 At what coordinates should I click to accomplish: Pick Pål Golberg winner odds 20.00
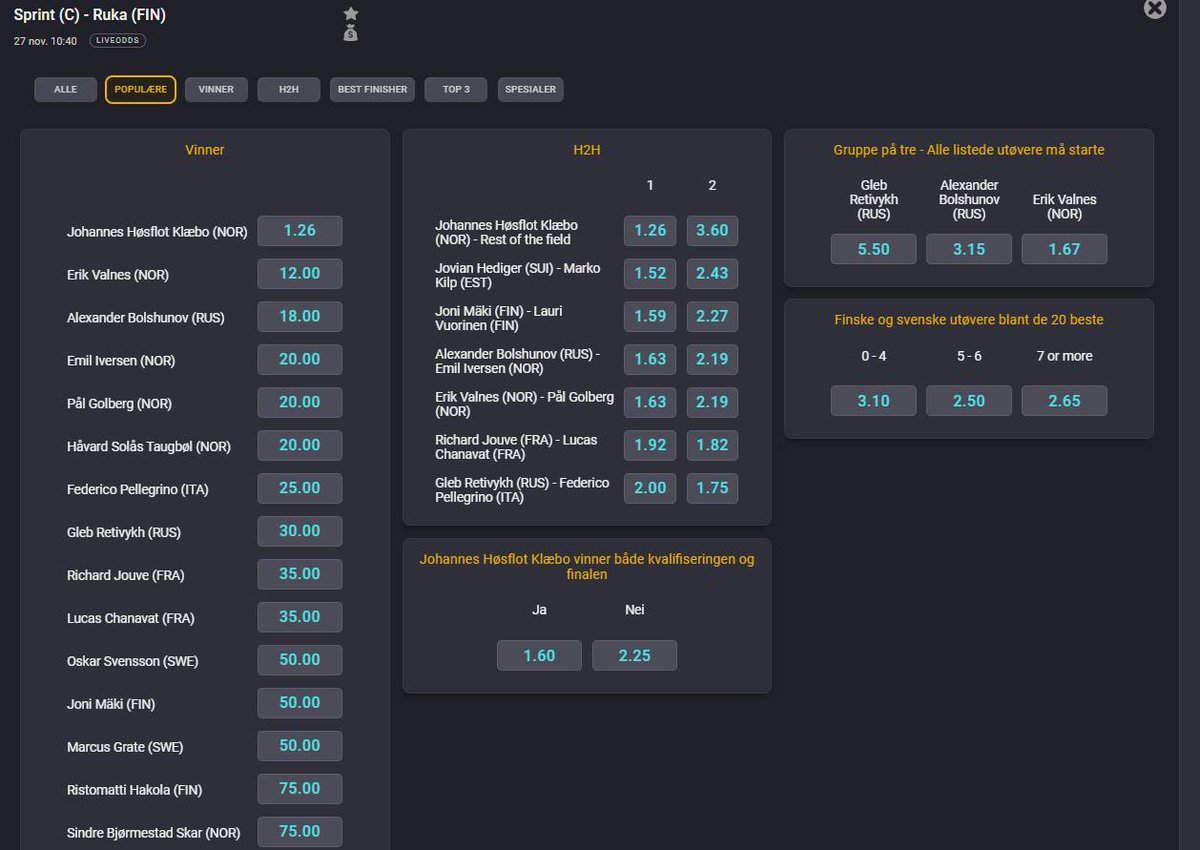coord(300,403)
